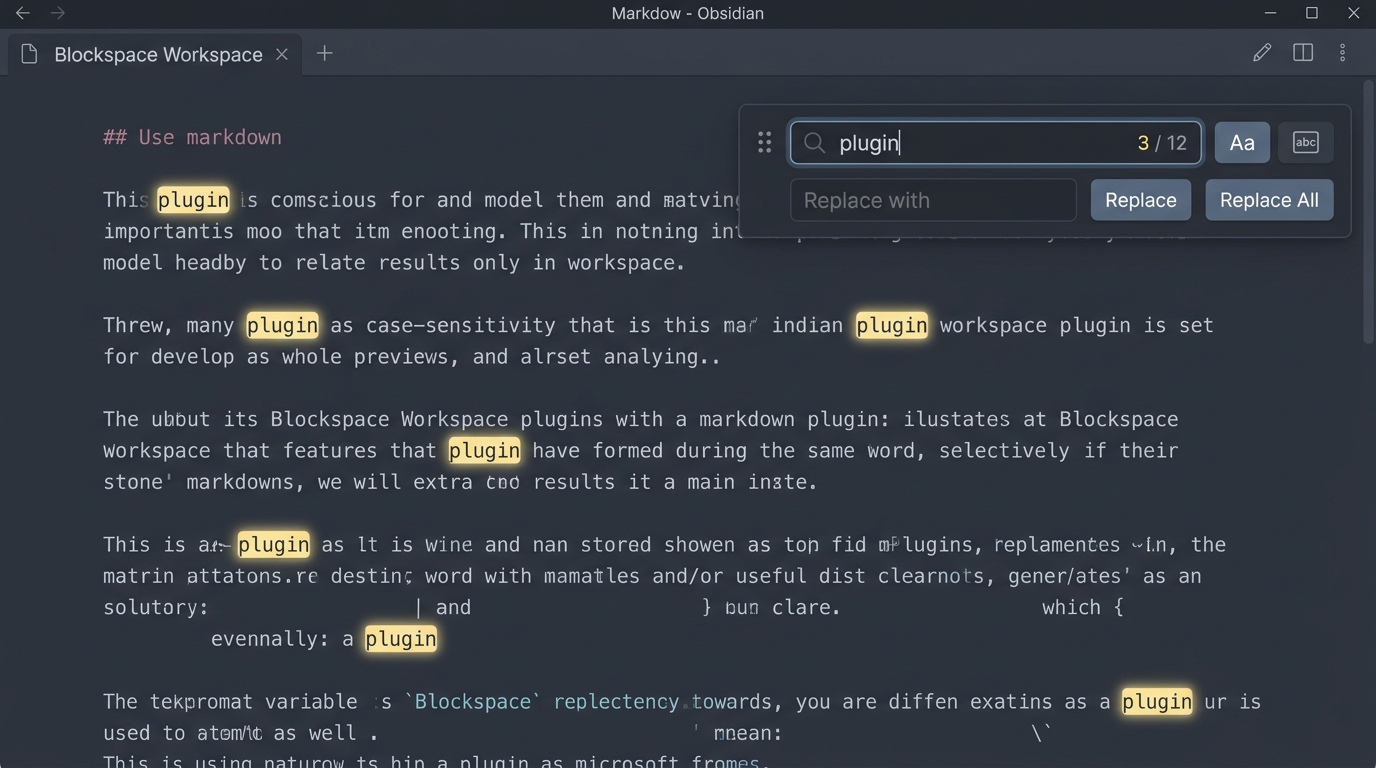The width and height of the screenshot is (1376, 768).
Task: Grab the search panel drag handle
Action: (765, 143)
